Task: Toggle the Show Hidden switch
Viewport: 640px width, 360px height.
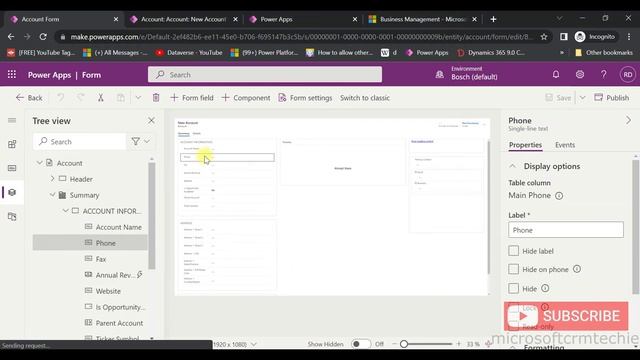Action: click(x=360, y=344)
